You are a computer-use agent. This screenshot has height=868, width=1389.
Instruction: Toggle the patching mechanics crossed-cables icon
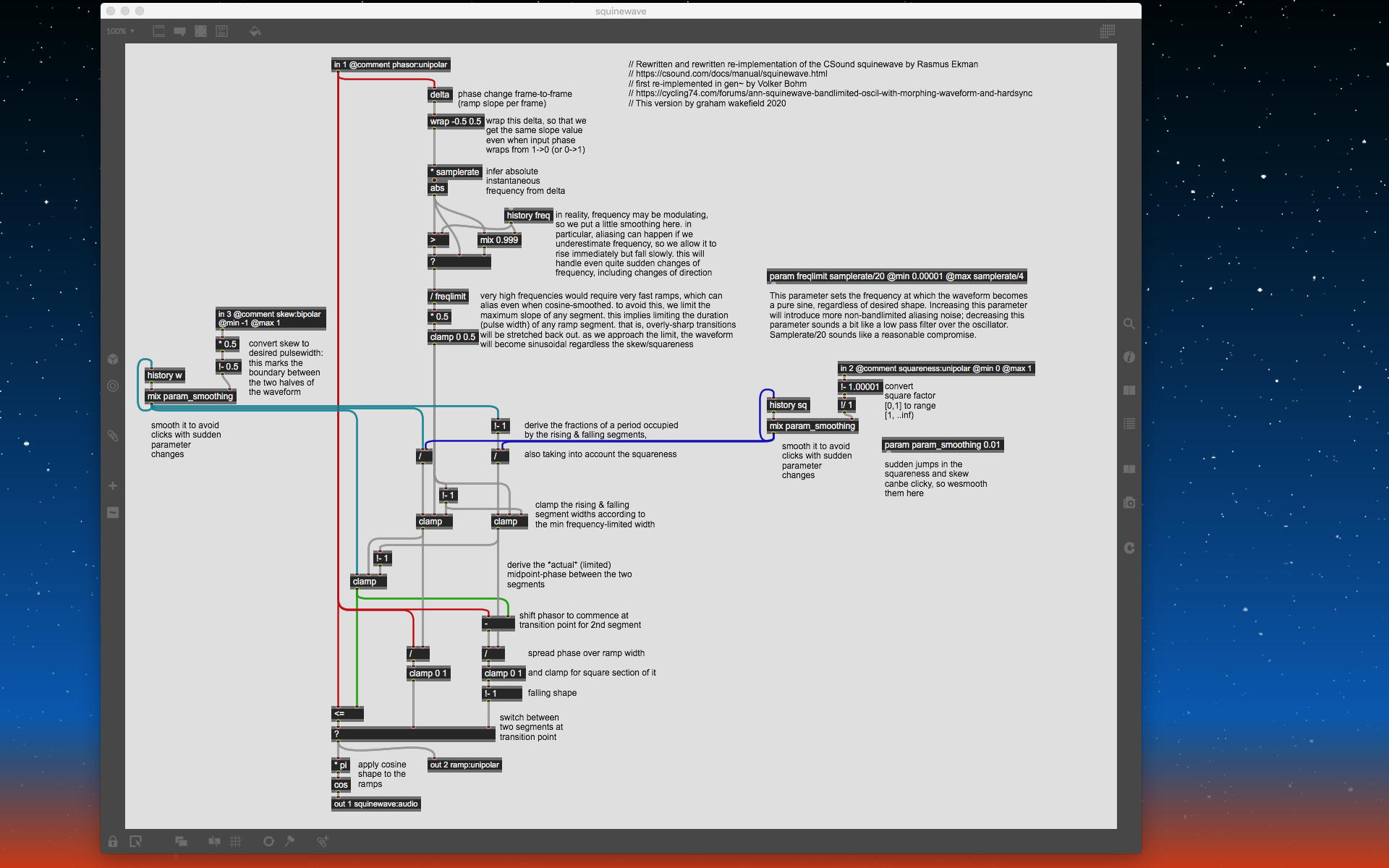pos(214,841)
